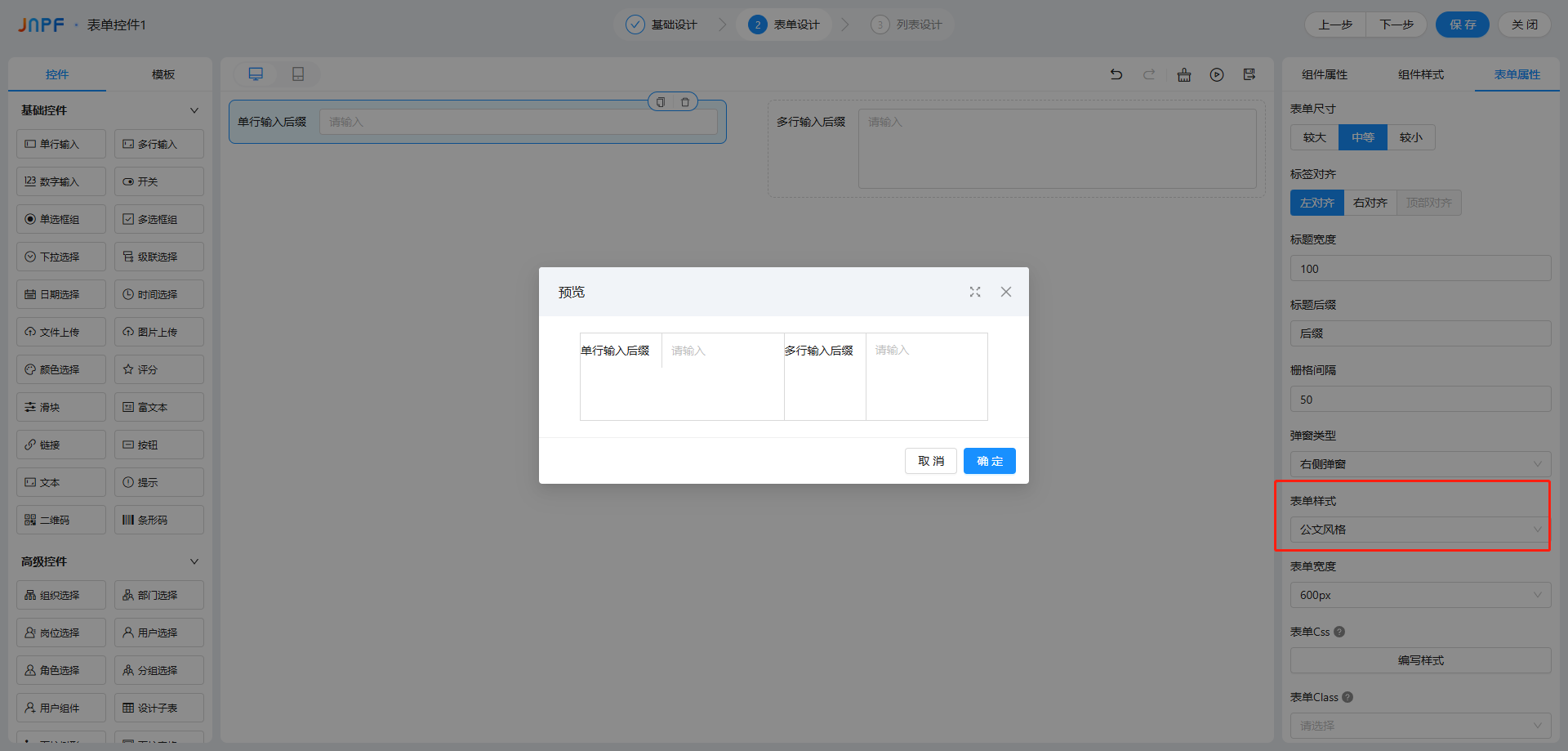Add a 图片上传 control
This screenshot has height=751, width=1568.
[159, 332]
